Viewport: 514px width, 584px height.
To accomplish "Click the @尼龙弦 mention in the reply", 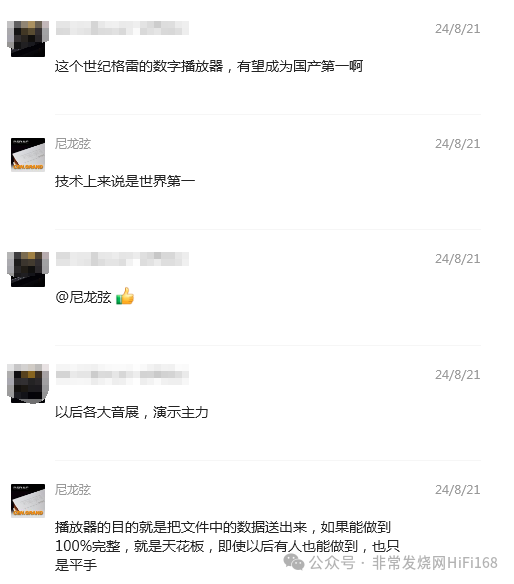I will pyautogui.click(x=83, y=297).
